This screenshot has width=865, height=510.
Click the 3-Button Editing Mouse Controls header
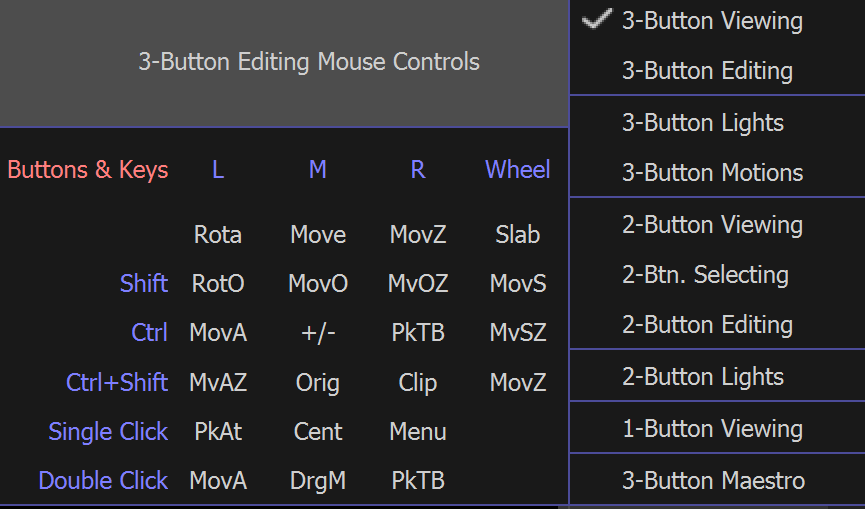(309, 62)
